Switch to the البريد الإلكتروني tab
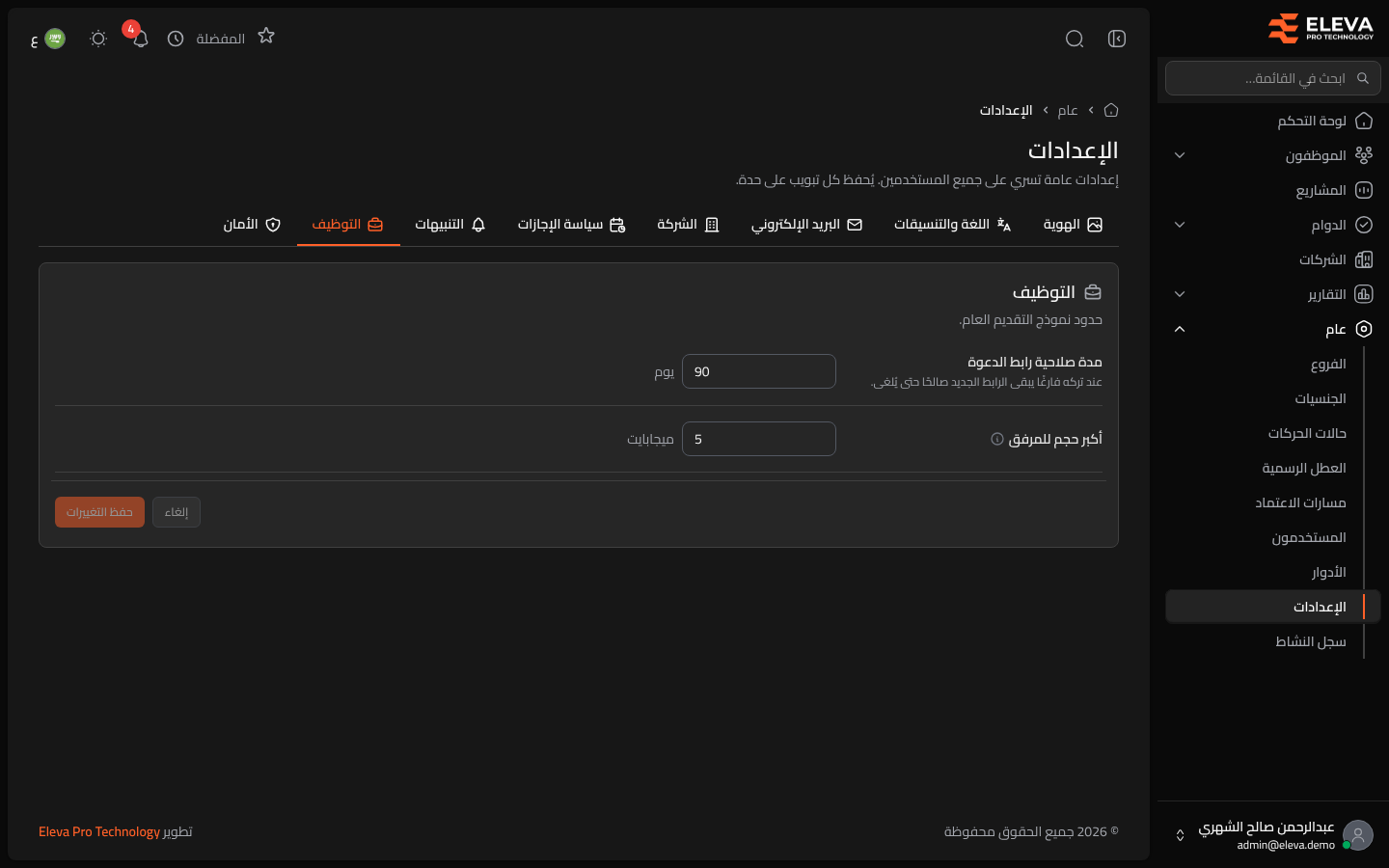The height and width of the screenshot is (868, 1389). 807,225
